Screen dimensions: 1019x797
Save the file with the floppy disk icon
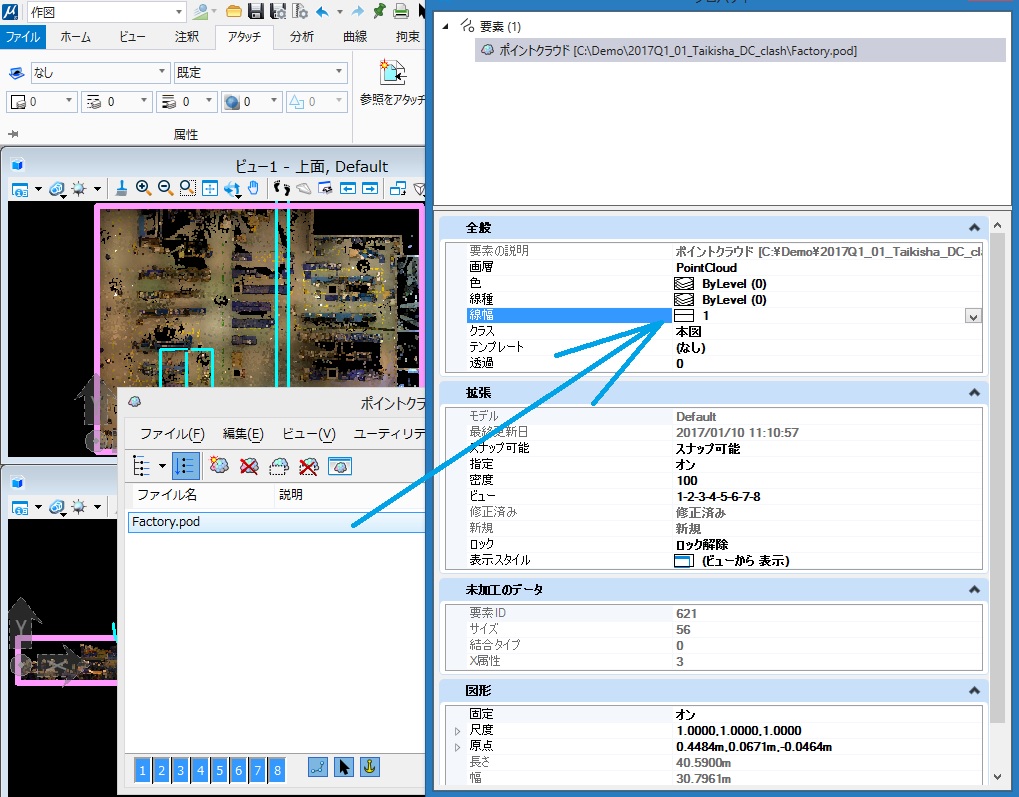(x=255, y=11)
